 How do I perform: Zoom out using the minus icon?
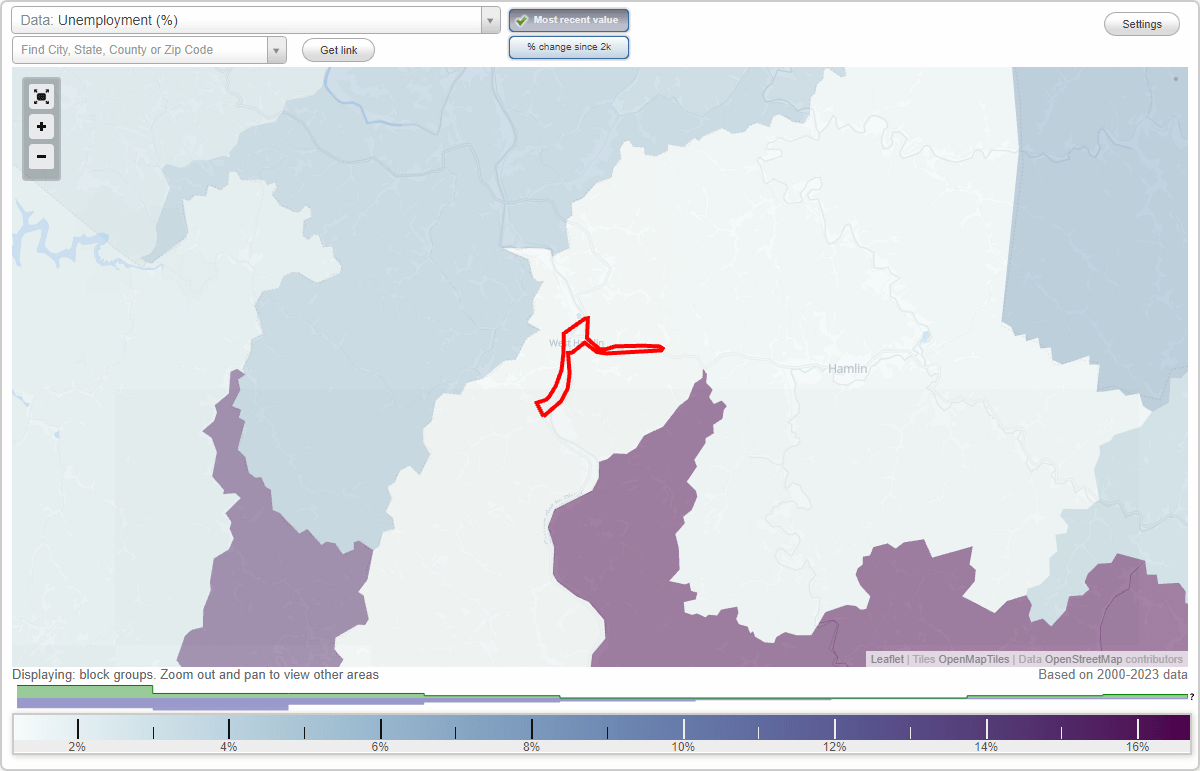tap(41, 157)
